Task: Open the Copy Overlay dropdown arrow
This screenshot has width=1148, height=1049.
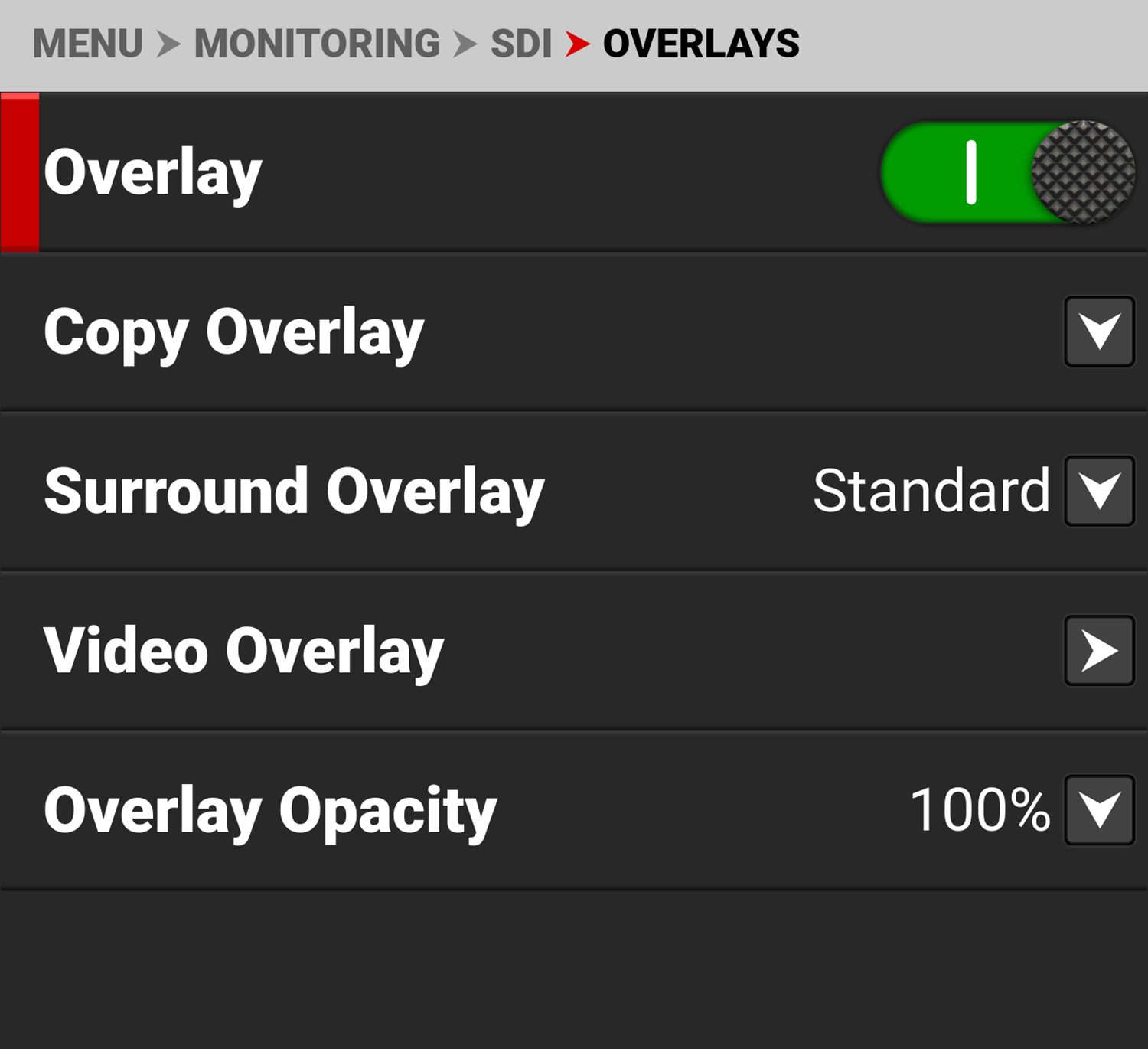Action: 1099,332
